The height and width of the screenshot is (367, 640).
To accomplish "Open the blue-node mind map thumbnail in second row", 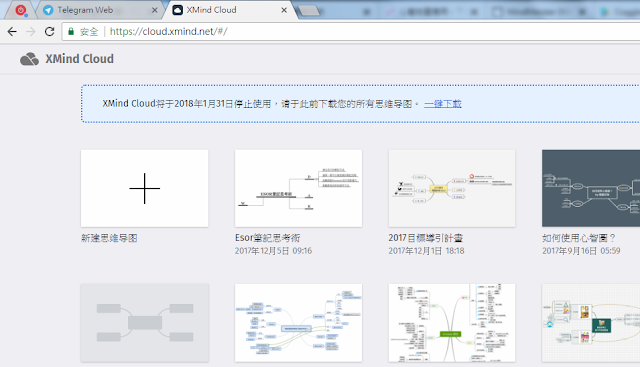I will pyautogui.click(x=298, y=323).
